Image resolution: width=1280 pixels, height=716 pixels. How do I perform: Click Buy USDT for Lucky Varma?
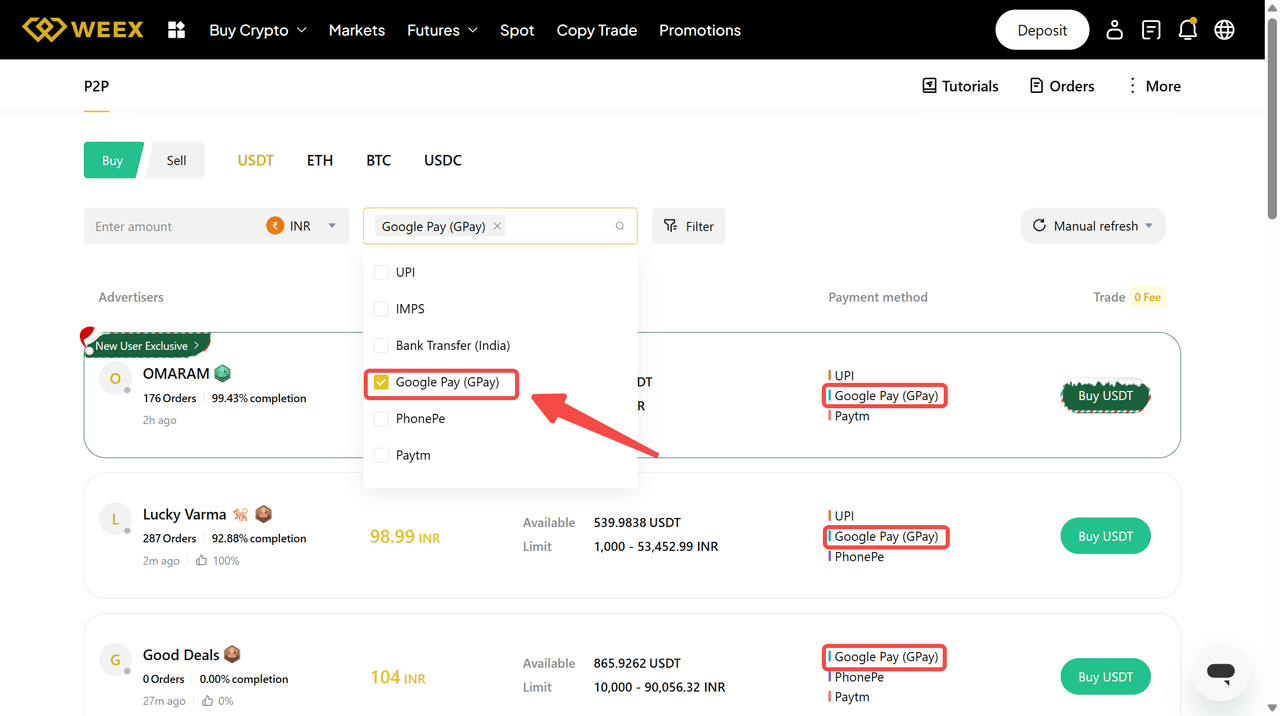click(x=1105, y=536)
